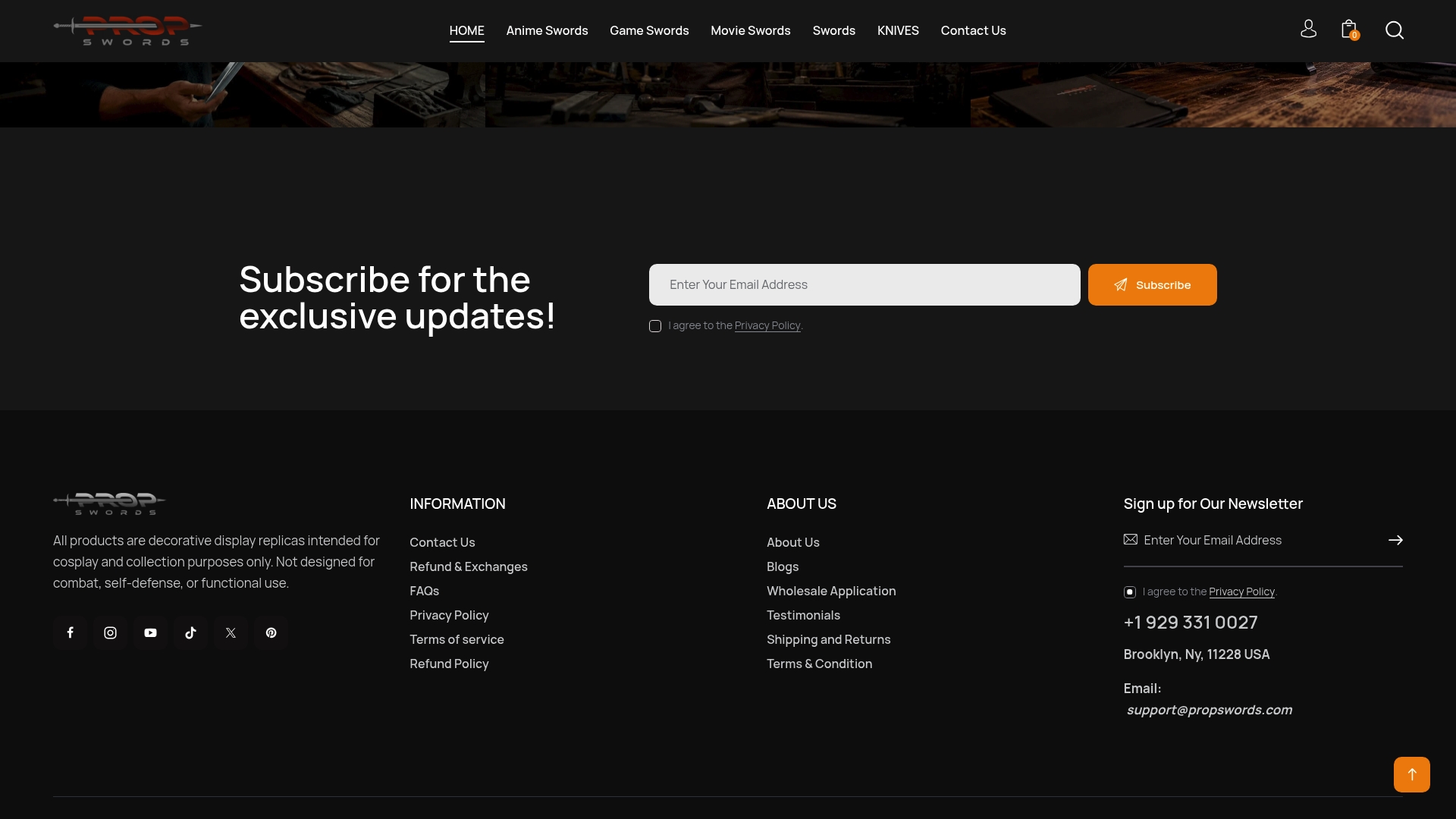Check the subscribe privacy policy checkbox
Viewport: 1456px width, 819px height.
pos(655,326)
